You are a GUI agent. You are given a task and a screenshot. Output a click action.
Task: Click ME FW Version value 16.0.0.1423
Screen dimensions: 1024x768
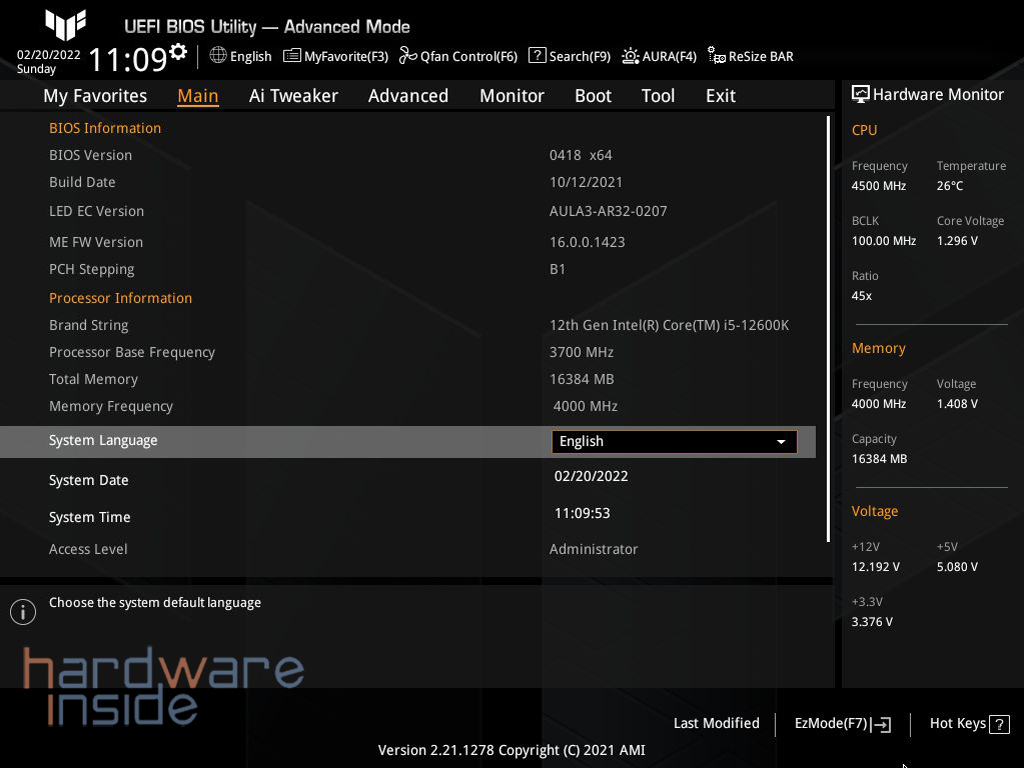click(x=587, y=242)
